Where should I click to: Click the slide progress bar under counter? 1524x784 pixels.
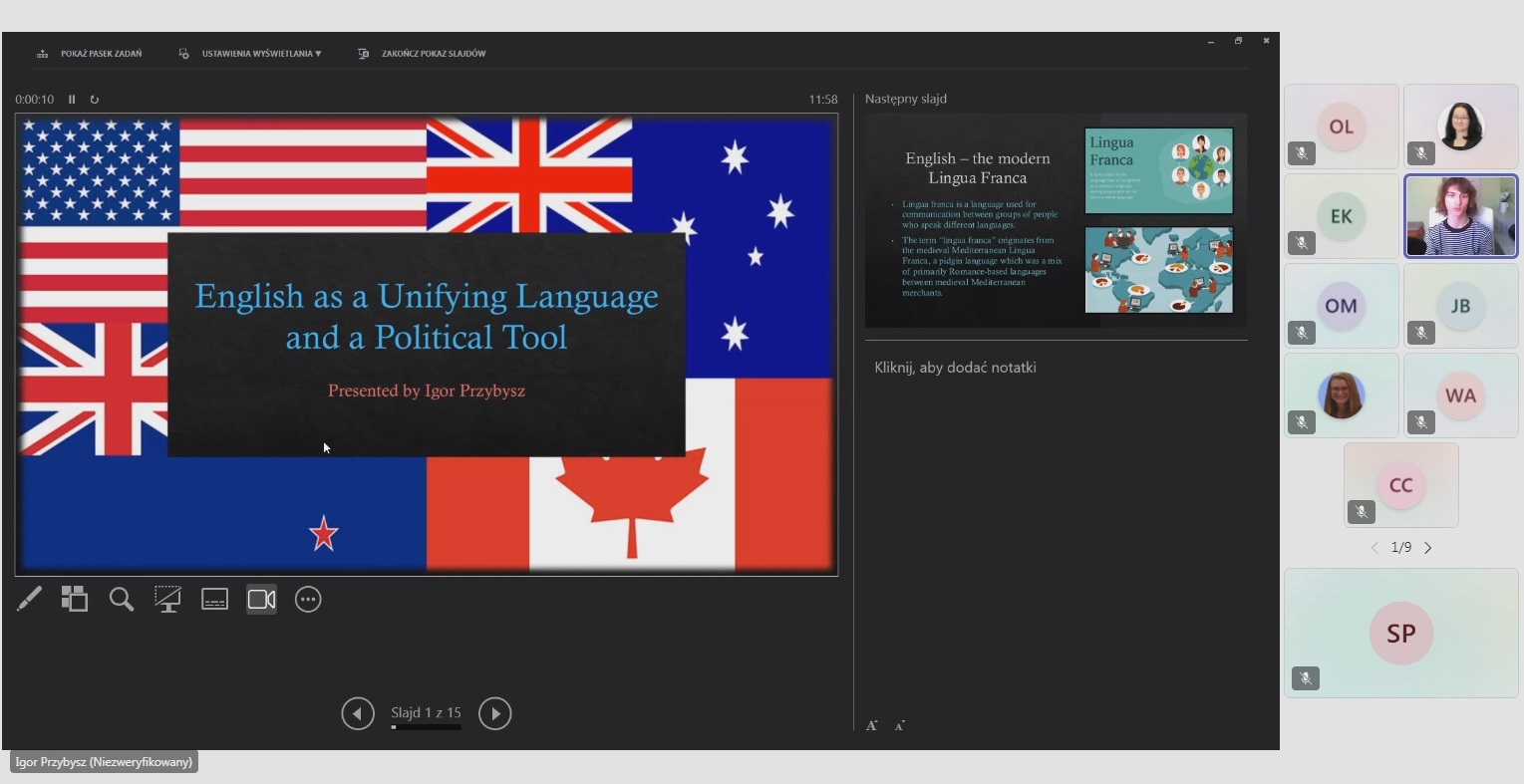pos(426,727)
